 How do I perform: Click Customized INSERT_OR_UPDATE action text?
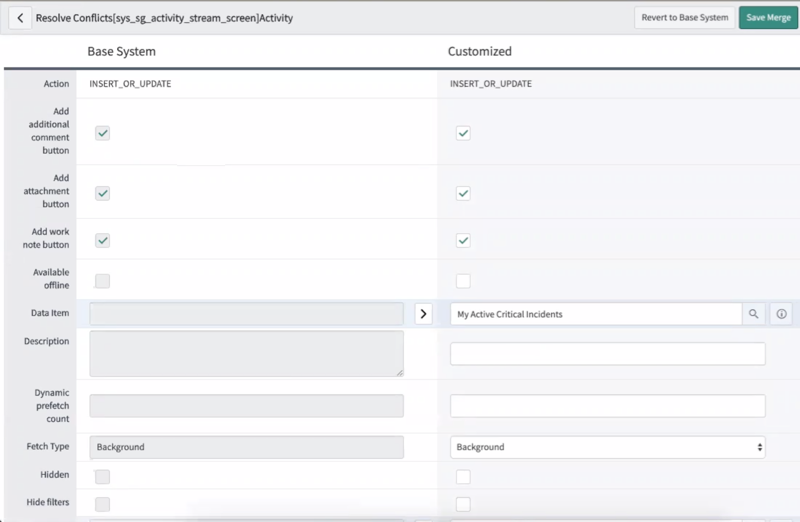[491, 84]
